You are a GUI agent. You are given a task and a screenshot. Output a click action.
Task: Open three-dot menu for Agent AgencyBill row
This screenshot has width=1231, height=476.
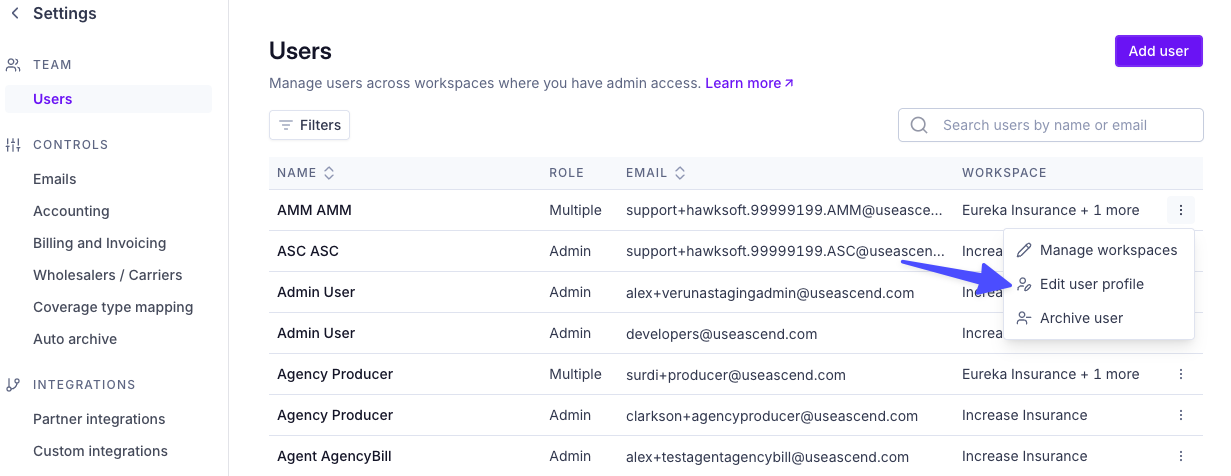point(1181,456)
